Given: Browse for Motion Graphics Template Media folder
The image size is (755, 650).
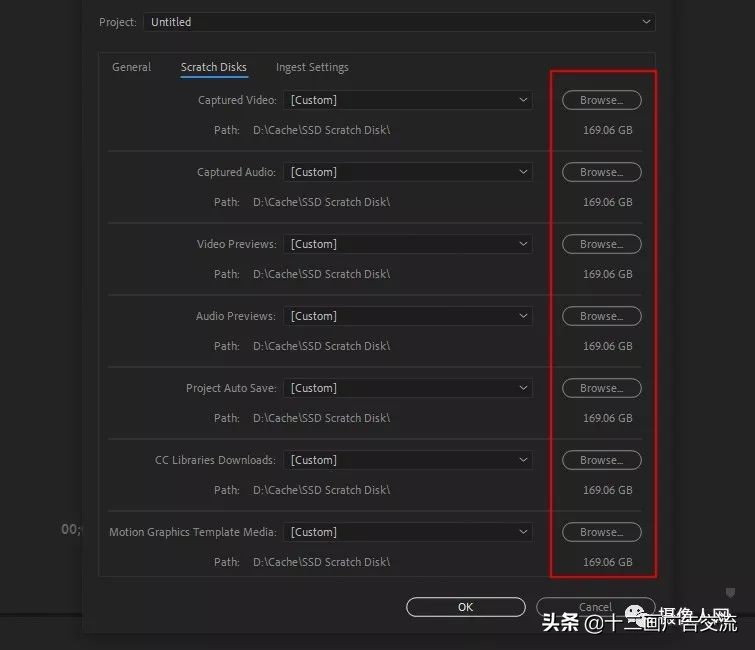Looking at the screenshot, I should click(x=601, y=532).
